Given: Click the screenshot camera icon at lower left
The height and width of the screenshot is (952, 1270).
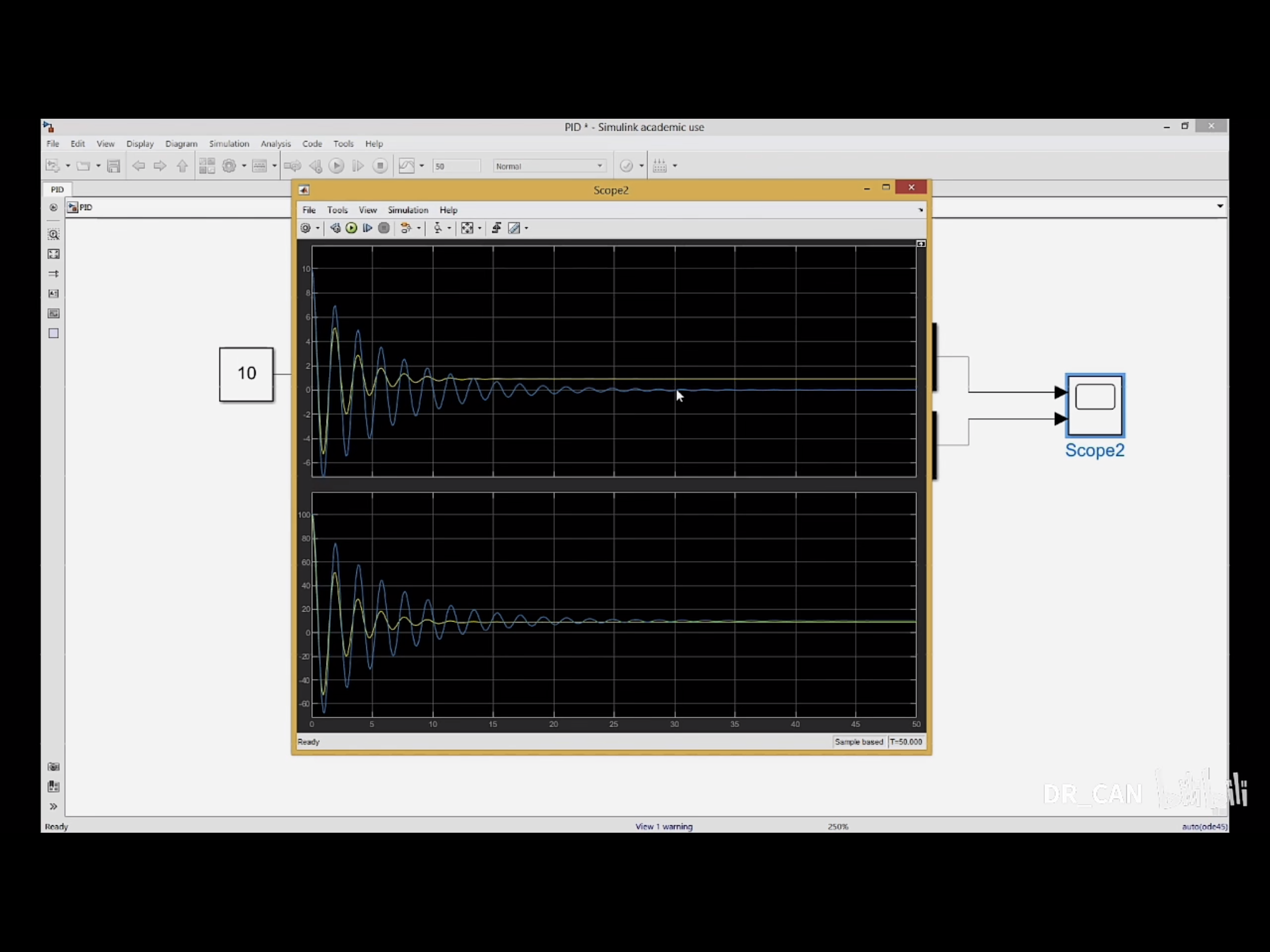Looking at the screenshot, I should (x=54, y=767).
